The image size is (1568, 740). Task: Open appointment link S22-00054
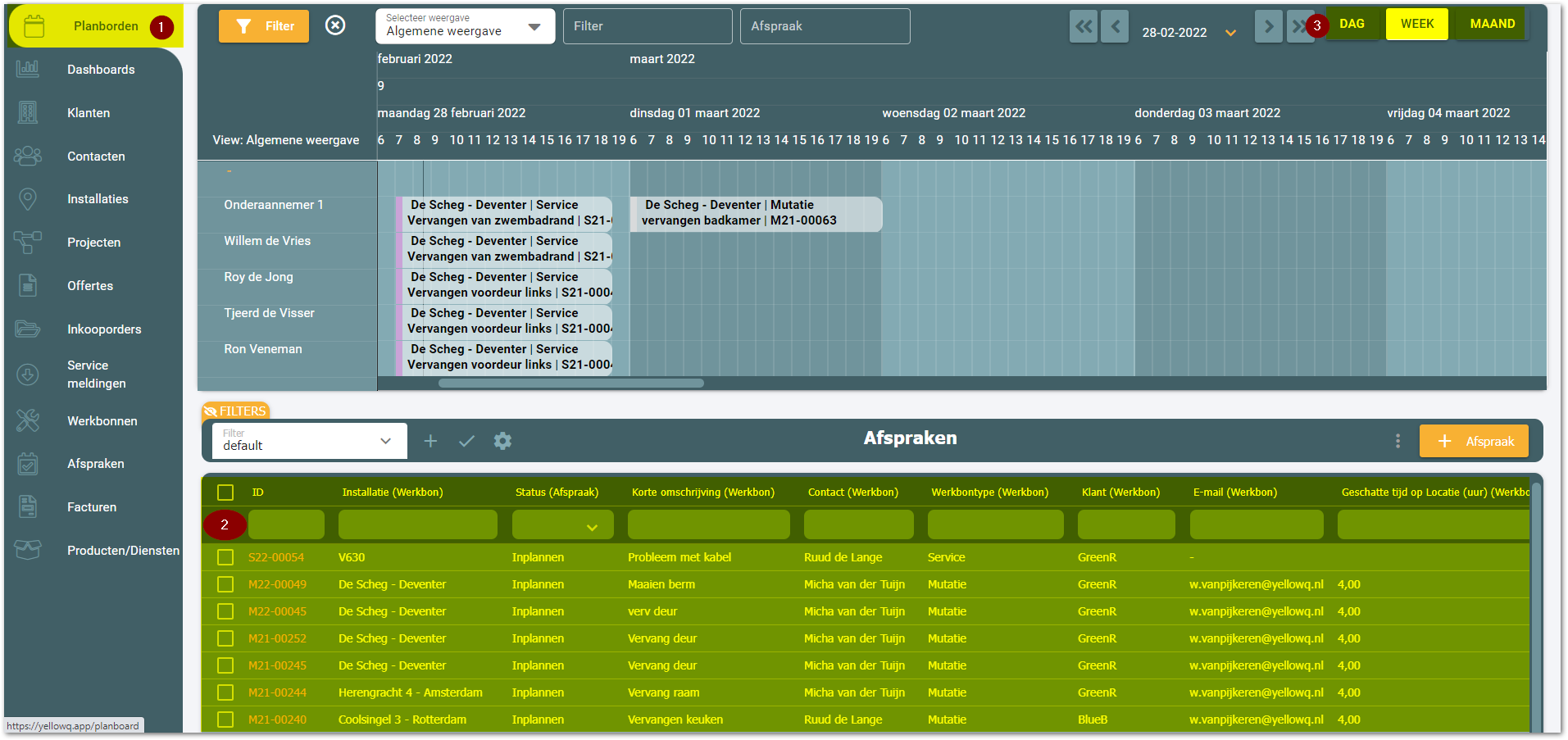click(x=276, y=557)
